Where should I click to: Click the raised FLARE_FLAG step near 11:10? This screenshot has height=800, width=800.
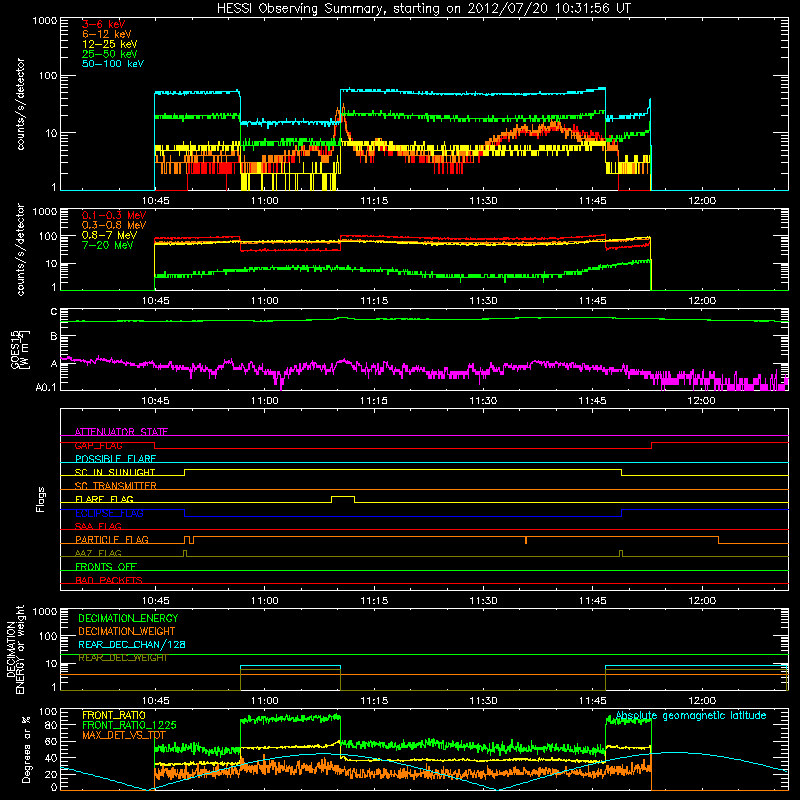point(343,497)
